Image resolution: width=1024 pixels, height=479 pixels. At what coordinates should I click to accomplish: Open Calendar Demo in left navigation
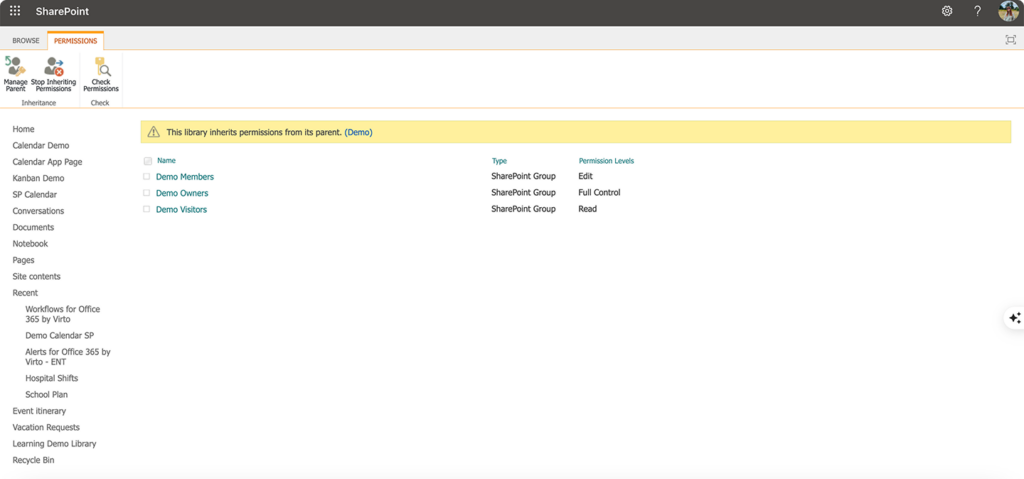point(40,146)
